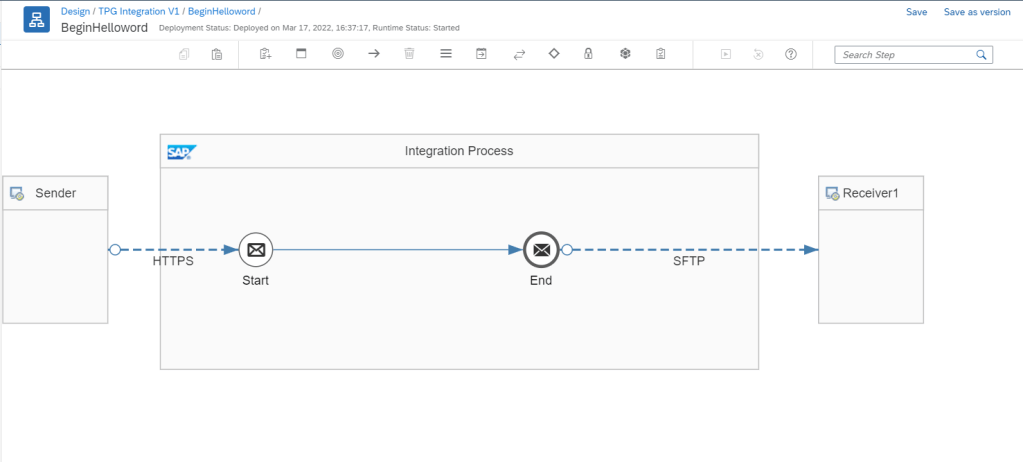Click the search magnifier icon
The height and width of the screenshot is (462, 1023).
coord(981,55)
